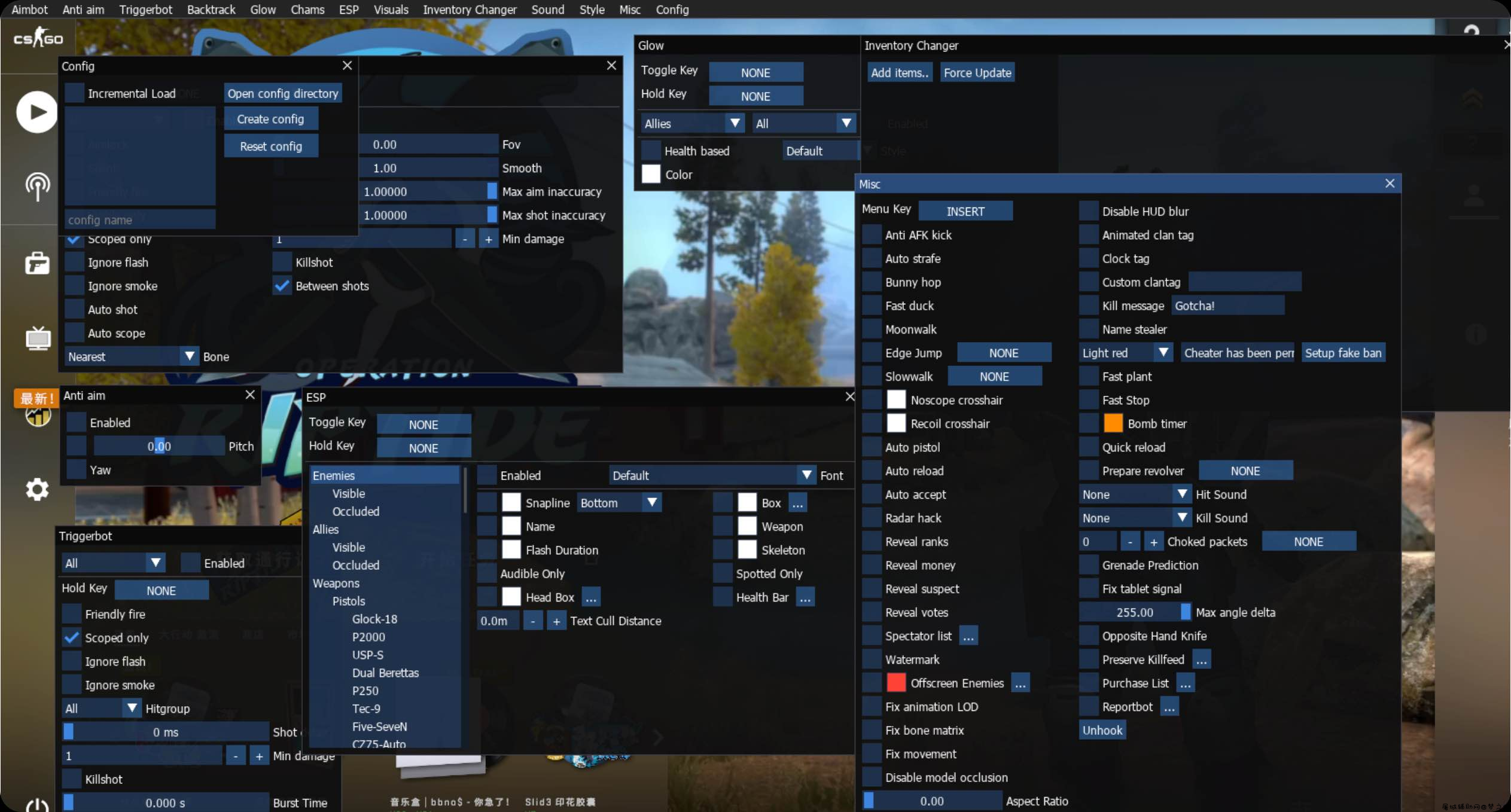This screenshot has height=812, width=1511.
Task: Open the Snapline Bottom dropdown
Action: click(619, 503)
